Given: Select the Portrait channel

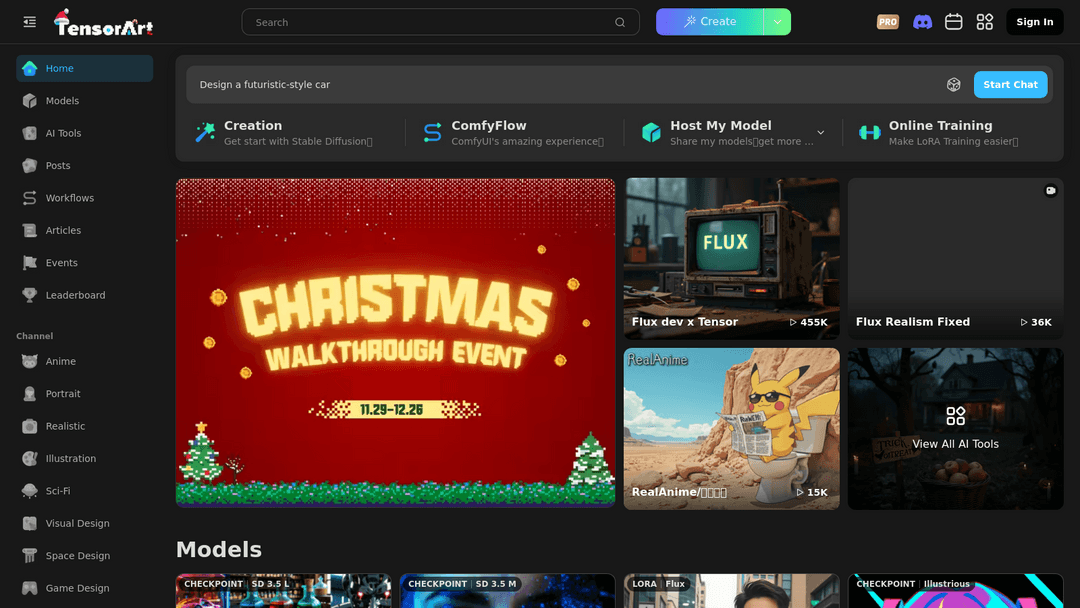Looking at the screenshot, I should 85,394.
